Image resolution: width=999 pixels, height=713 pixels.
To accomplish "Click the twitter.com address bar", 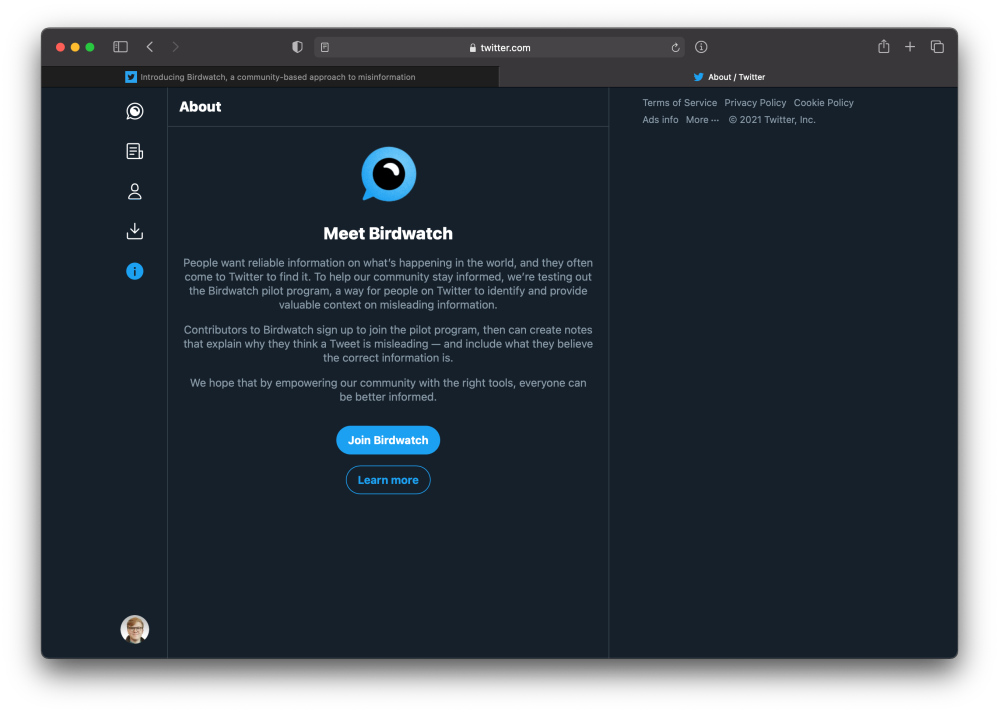I will (500, 47).
